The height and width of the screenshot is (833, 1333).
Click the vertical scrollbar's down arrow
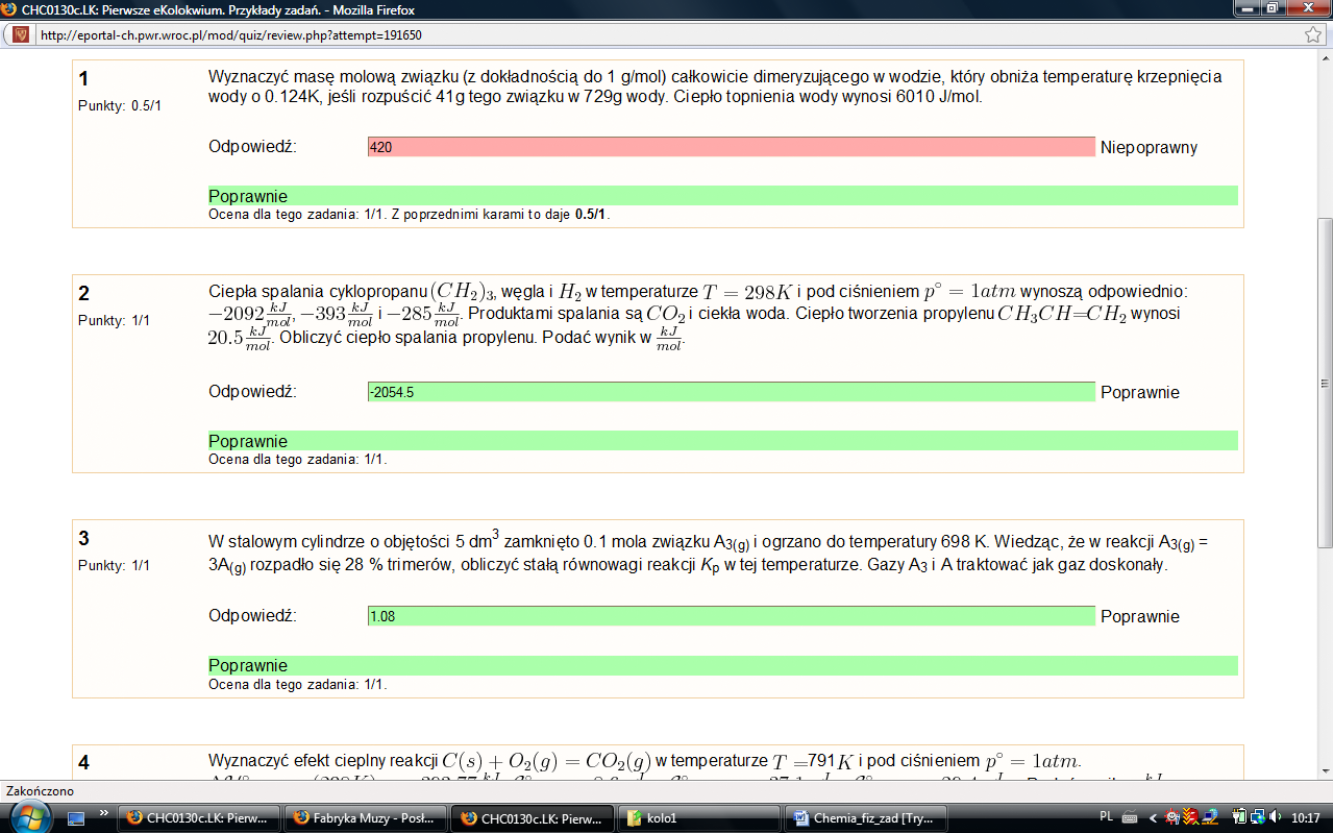1324,770
